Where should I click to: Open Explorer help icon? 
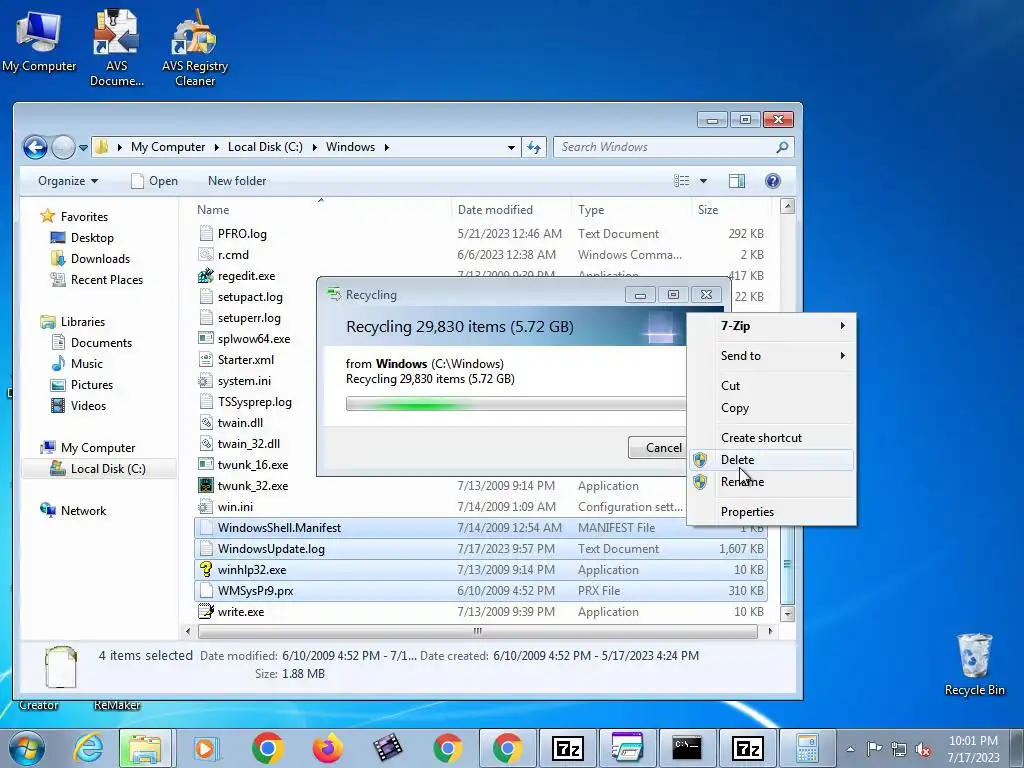click(x=773, y=181)
